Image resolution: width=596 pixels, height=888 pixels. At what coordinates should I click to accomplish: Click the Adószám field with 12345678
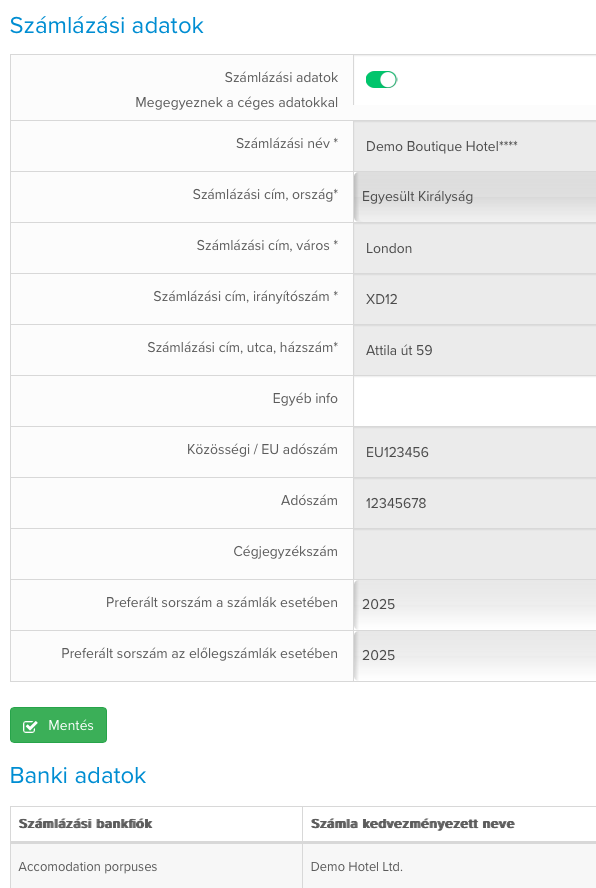(475, 503)
